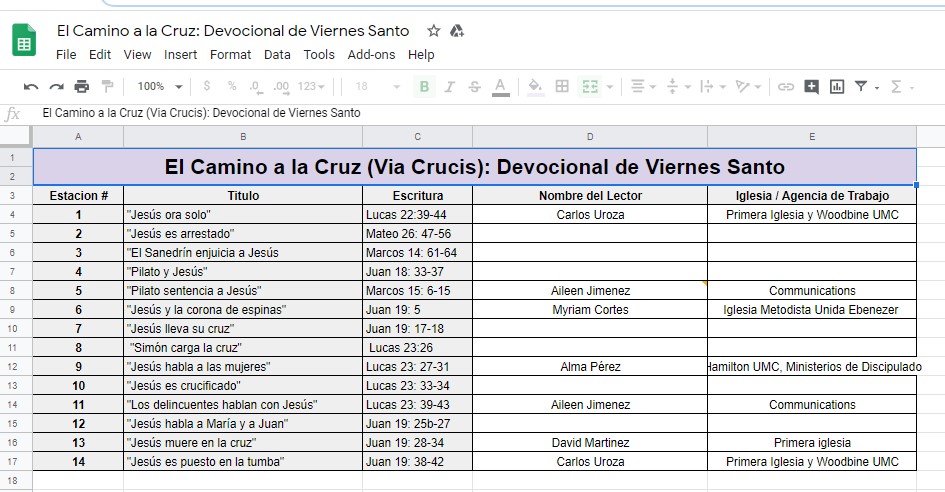Star this spreadsheet next to the title

pyautogui.click(x=433, y=31)
